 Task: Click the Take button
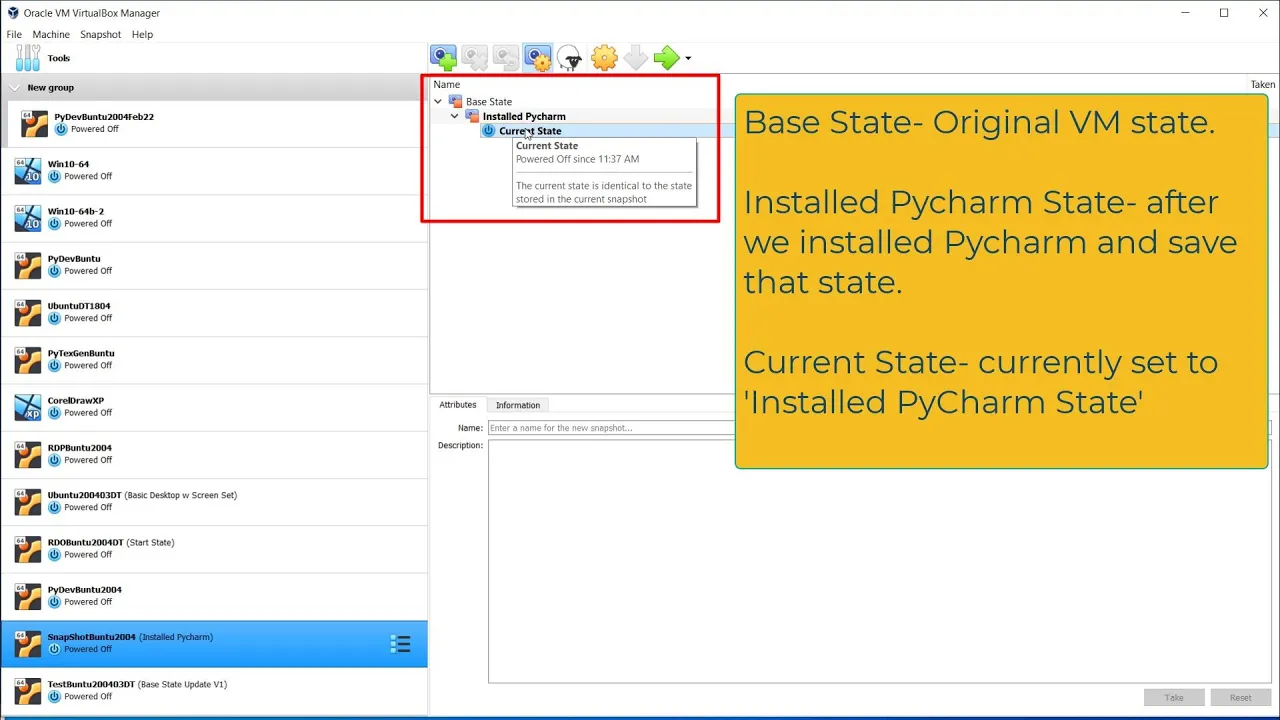(x=1174, y=698)
